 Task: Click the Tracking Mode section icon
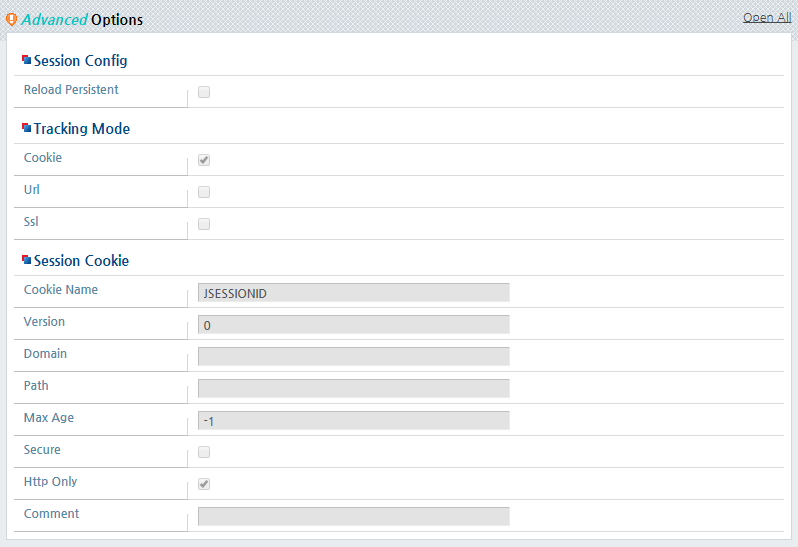pyautogui.click(x=26, y=128)
